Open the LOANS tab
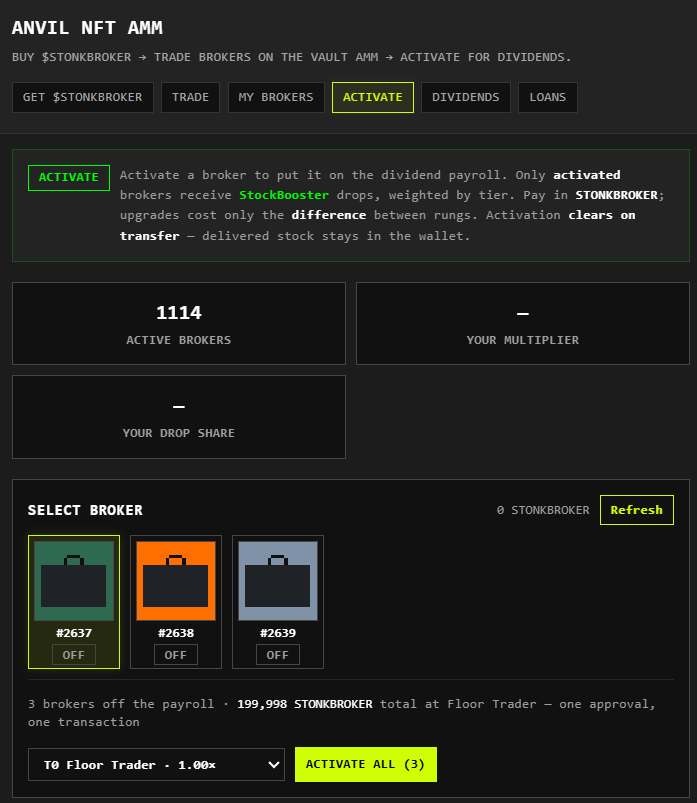697x803 pixels. click(x=547, y=97)
